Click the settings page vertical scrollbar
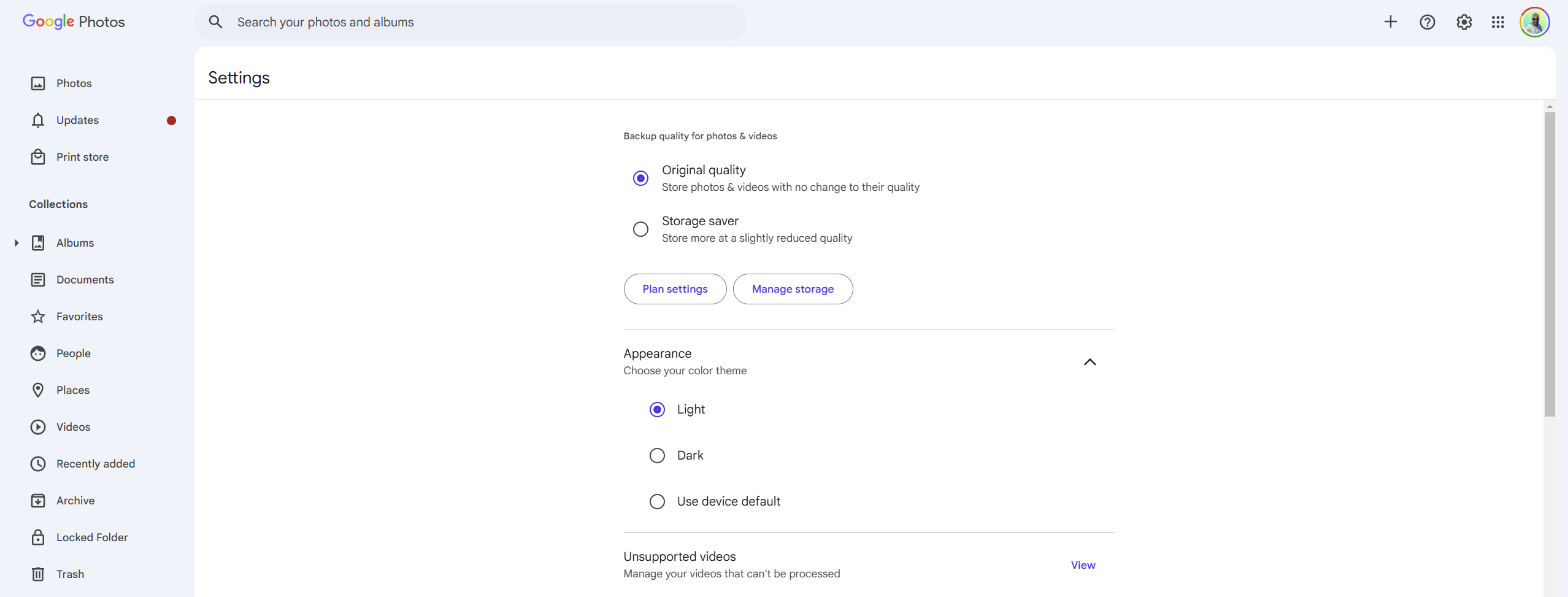This screenshot has height=597, width=1568. point(1550,264)
